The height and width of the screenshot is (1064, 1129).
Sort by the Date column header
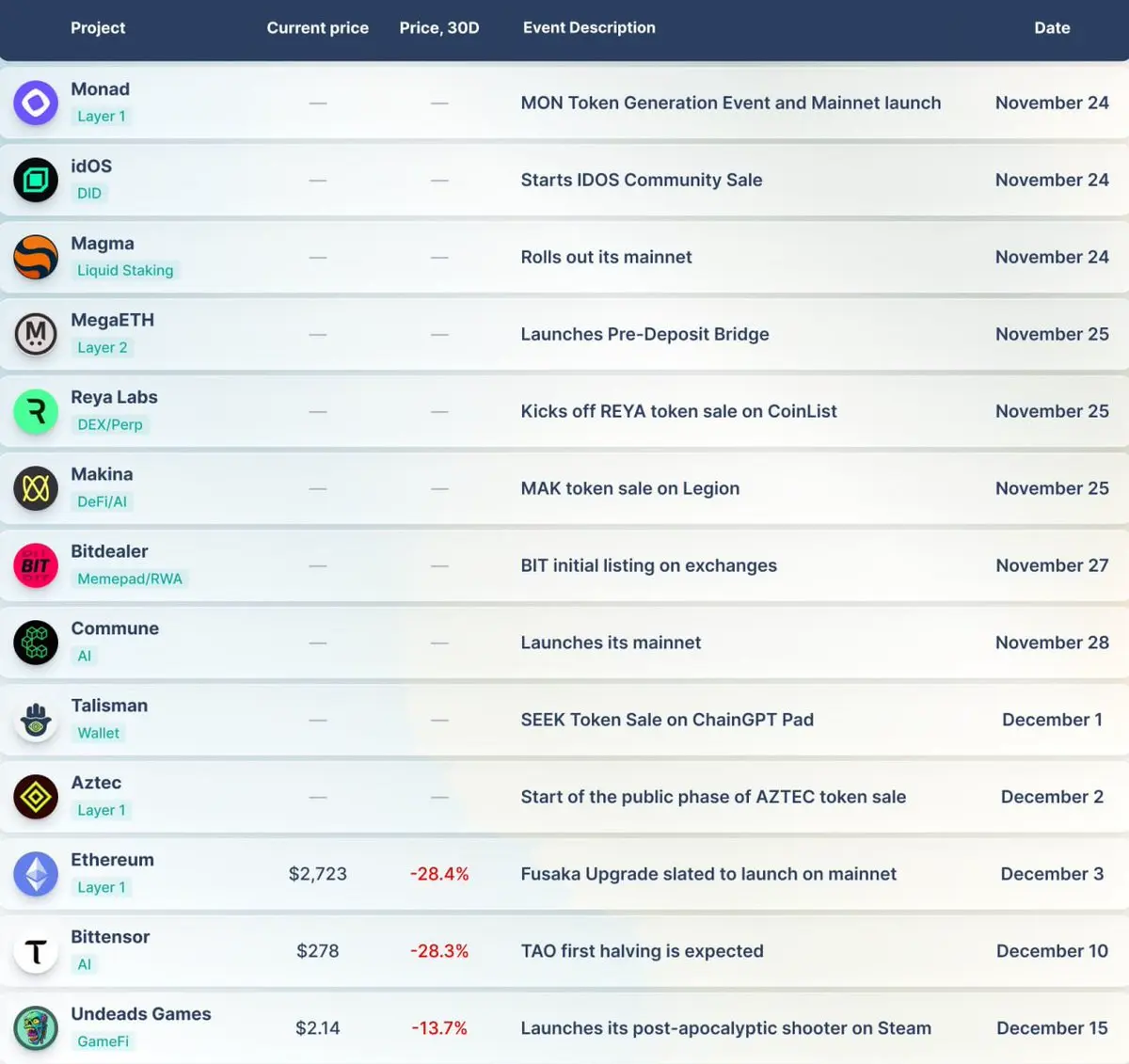point(1052,28)
